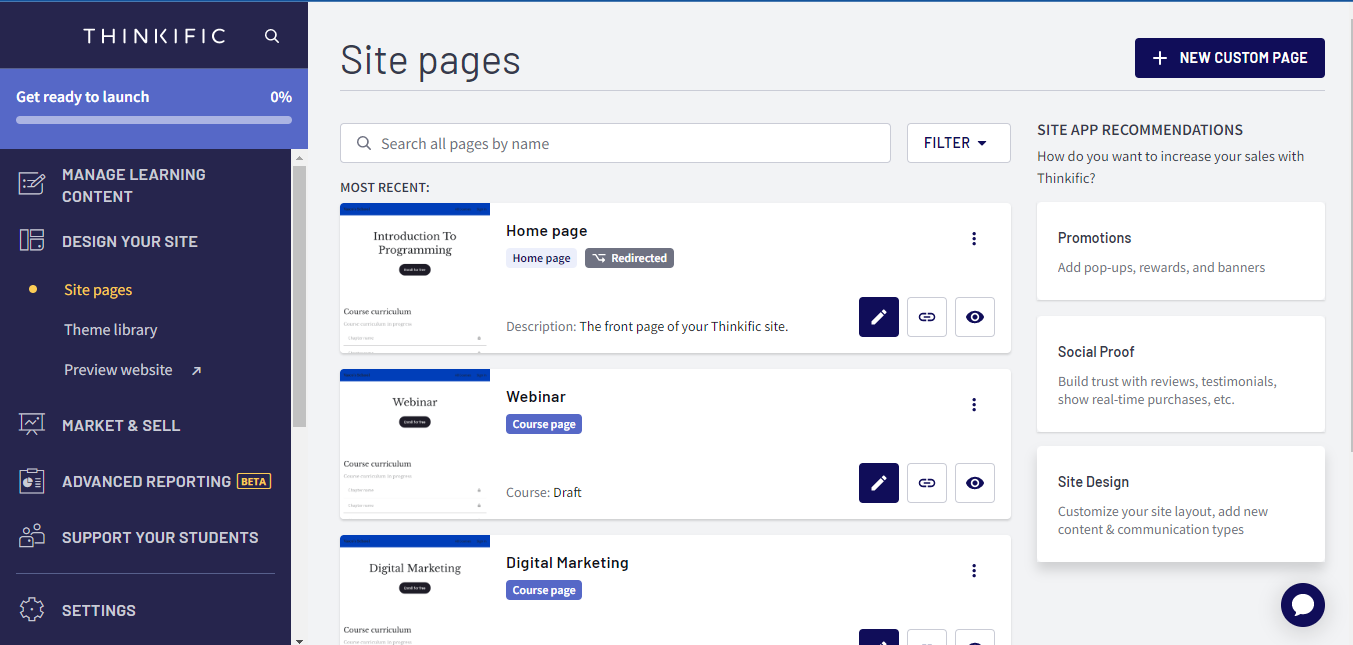Viewport: 1353px width, 645px height.
Task: Click the sidebar scrollbar down arrow
Action: tap(299, 639)
